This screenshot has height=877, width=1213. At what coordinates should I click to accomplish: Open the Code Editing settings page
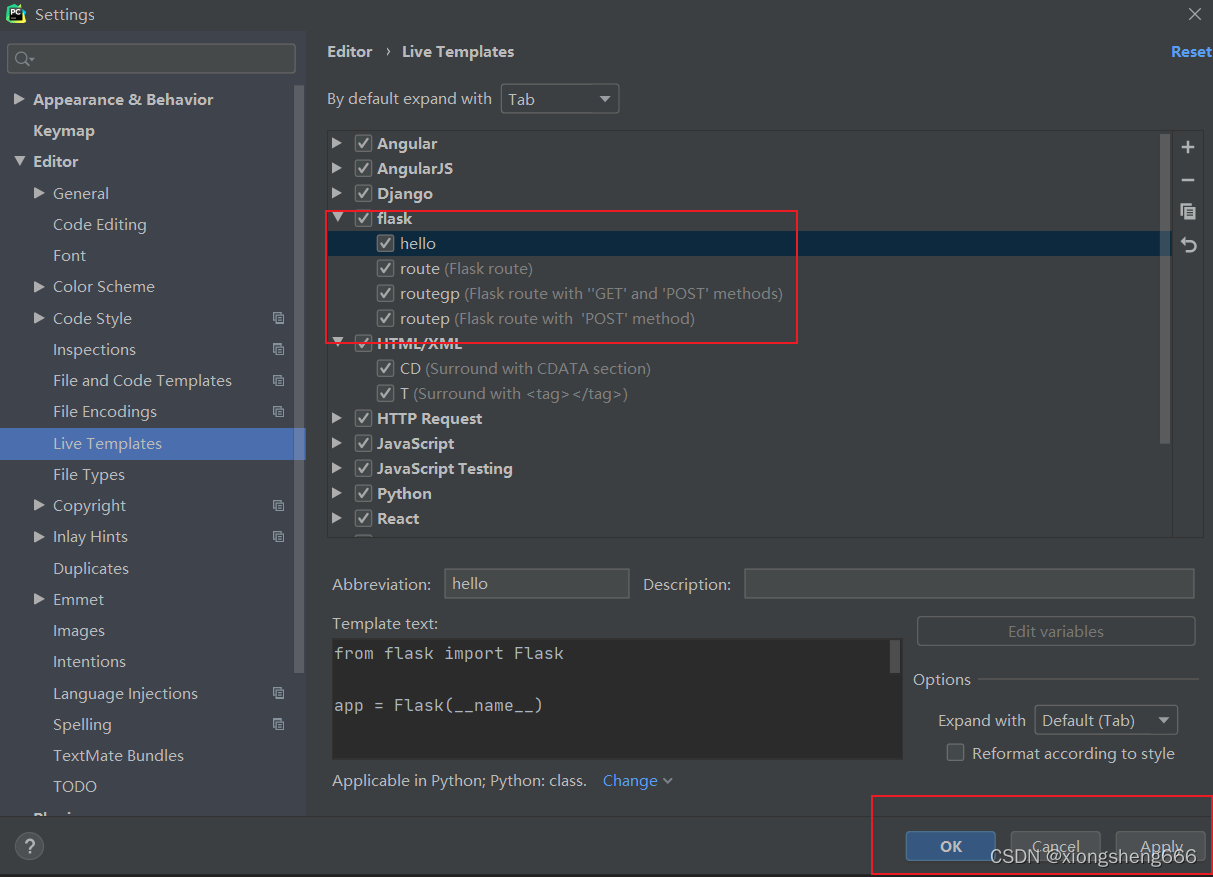(x=100, y=224)
